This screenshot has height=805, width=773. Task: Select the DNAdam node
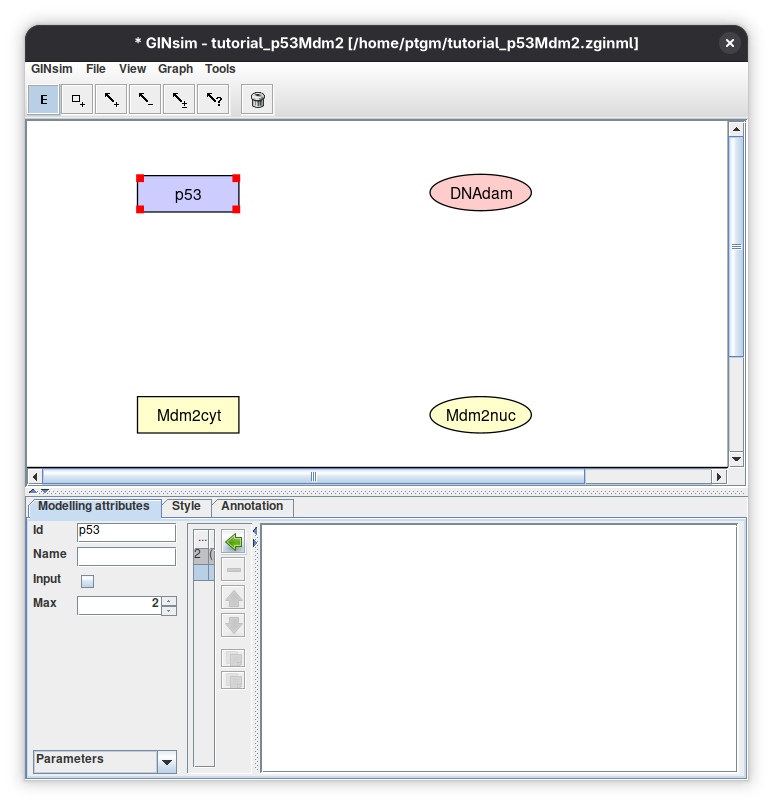tap(480, 193)
